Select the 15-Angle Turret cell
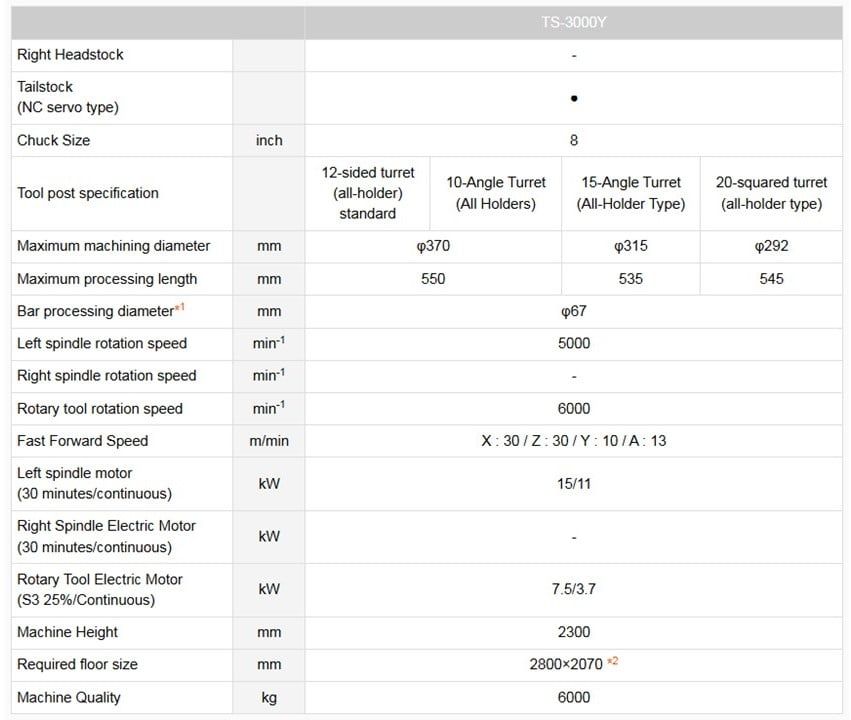Image resolution: width=851 pixels, height=720 pixels. (631, 193)
